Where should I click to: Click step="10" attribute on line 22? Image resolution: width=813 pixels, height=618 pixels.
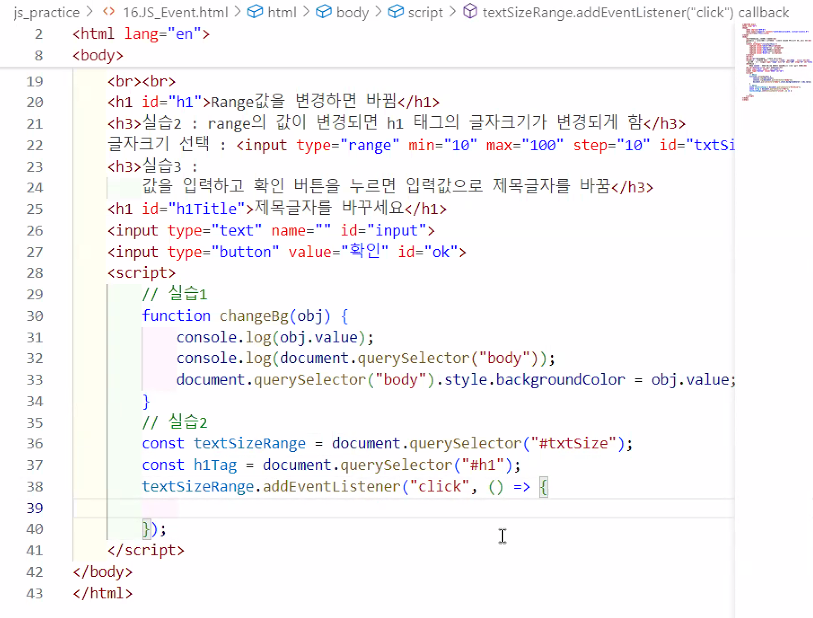pos(611,145)
